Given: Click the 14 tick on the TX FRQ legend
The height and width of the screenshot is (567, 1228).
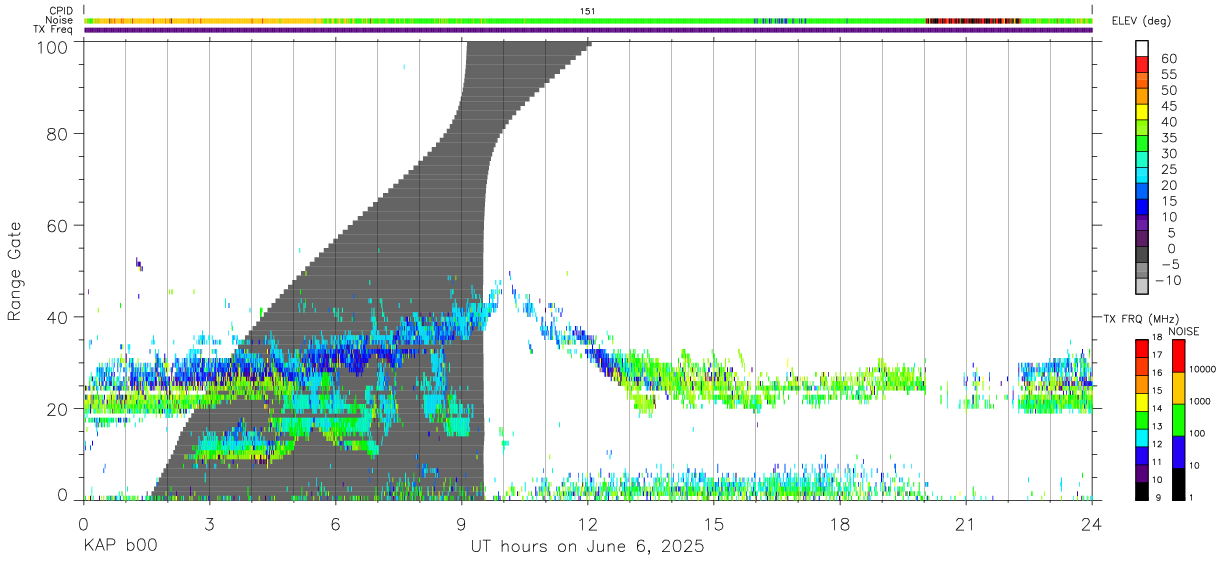Looking at the screenshot, I should point(1158,408).
